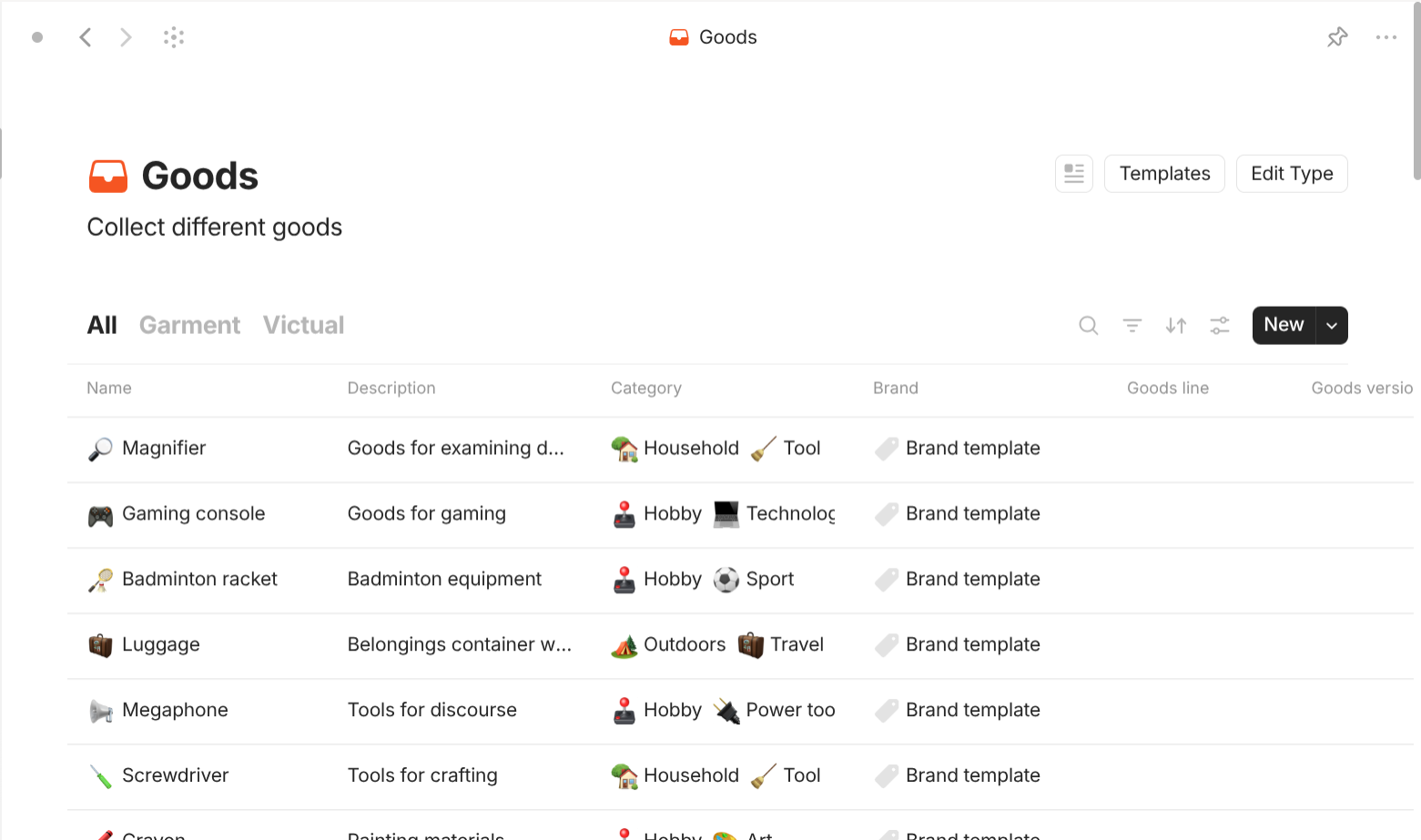Switch to the Garment tab

(189, 325)
